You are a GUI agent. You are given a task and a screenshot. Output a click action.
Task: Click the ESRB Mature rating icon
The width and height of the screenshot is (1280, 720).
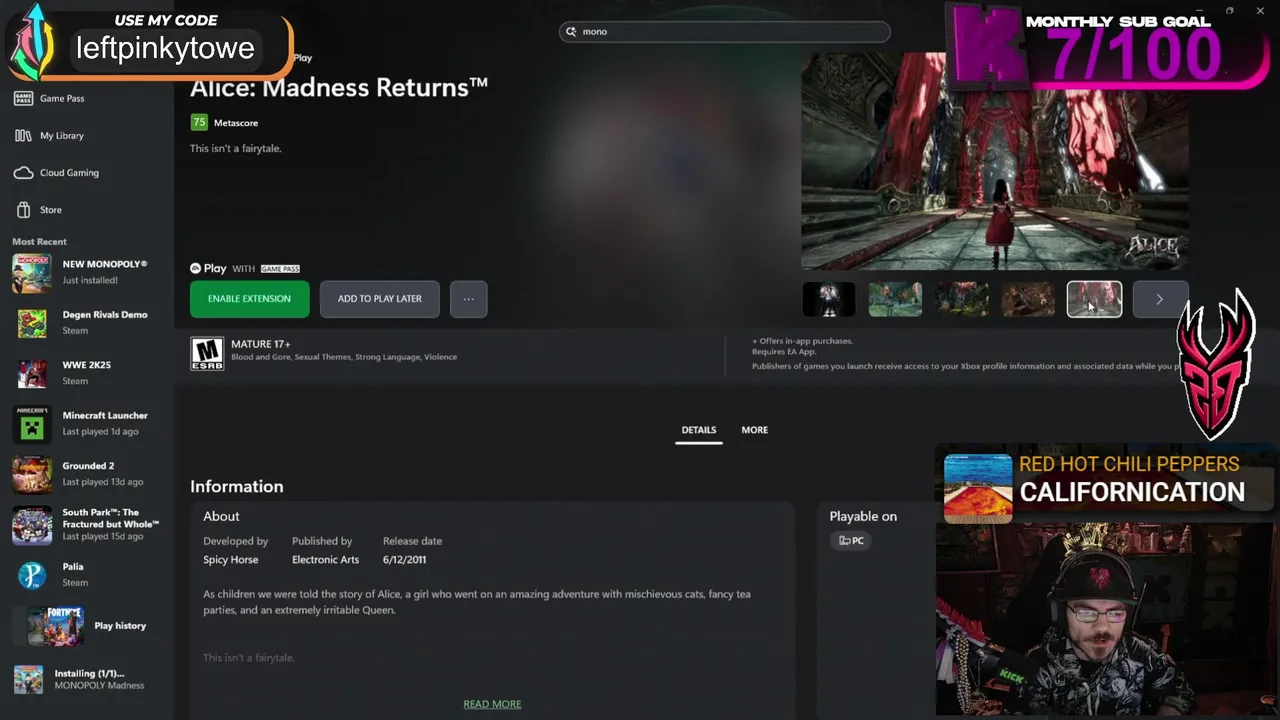click(x=207, y=353)
